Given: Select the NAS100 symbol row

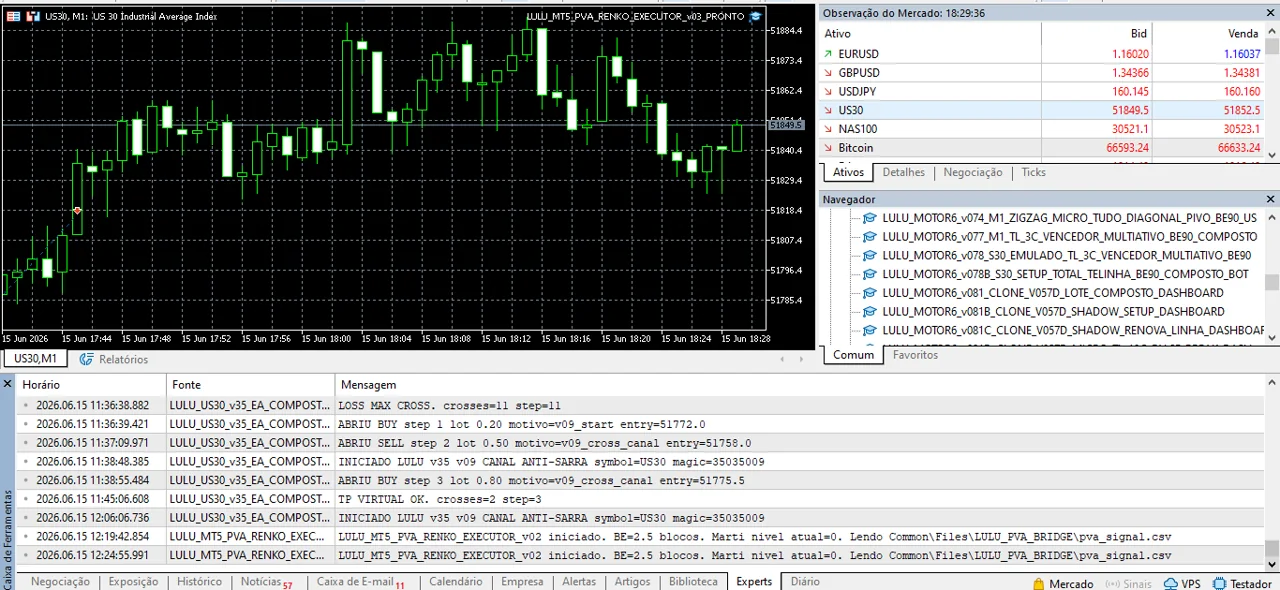Looking at the screenshot, I should click(1041, 129).
